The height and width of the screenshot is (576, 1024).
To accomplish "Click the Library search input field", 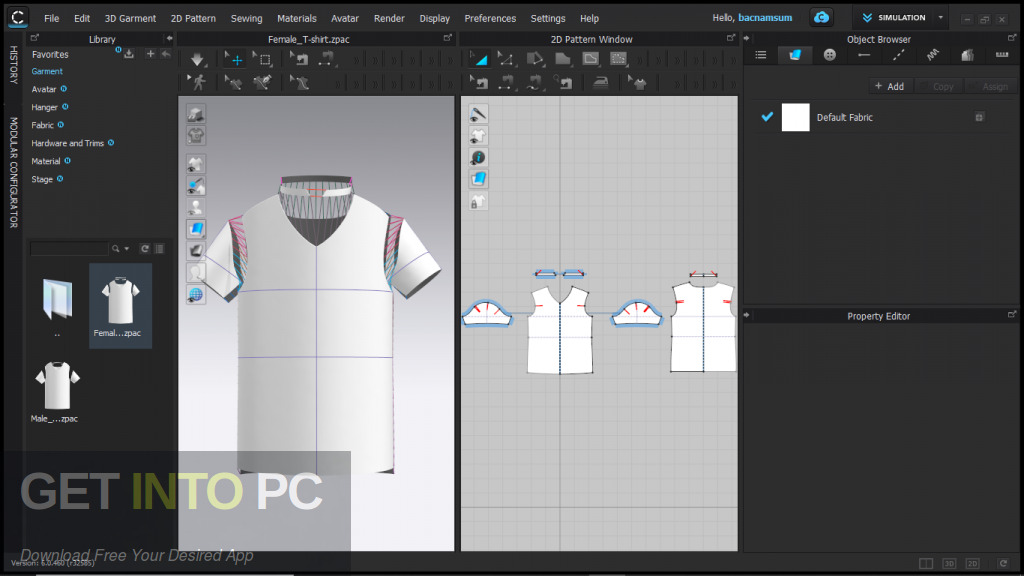I will (69, 249).
